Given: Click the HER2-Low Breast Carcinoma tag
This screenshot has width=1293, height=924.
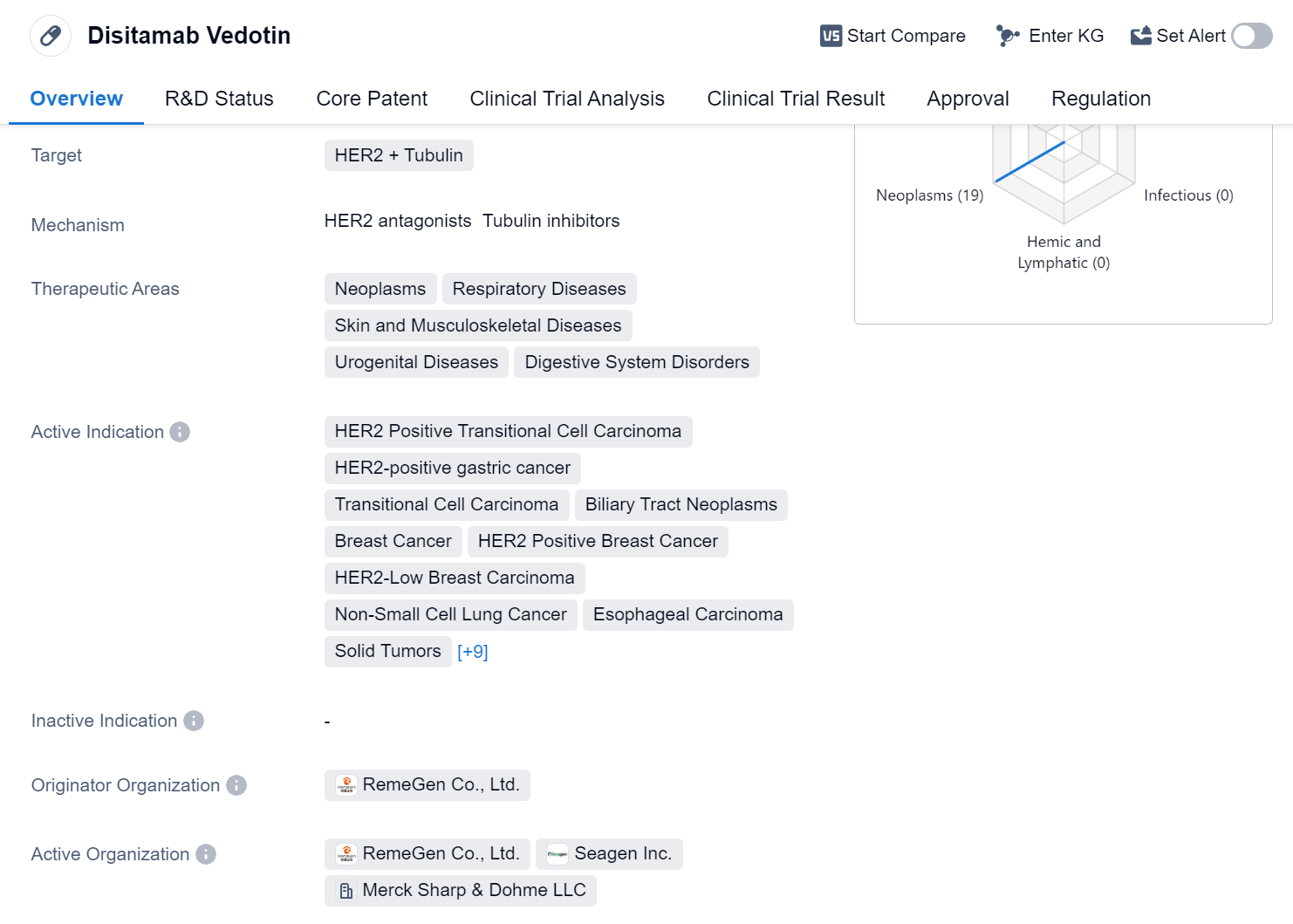Looking at the screenshot, I should tap(455, 578).
